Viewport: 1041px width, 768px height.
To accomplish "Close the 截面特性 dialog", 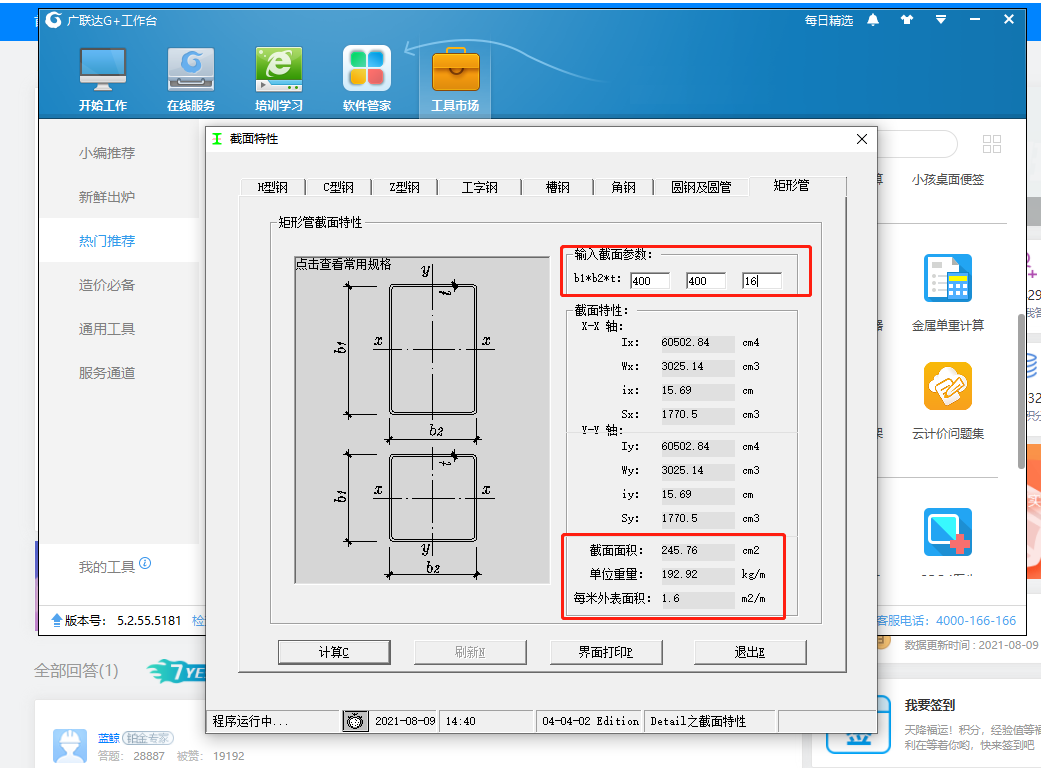I will click(862, 139).
